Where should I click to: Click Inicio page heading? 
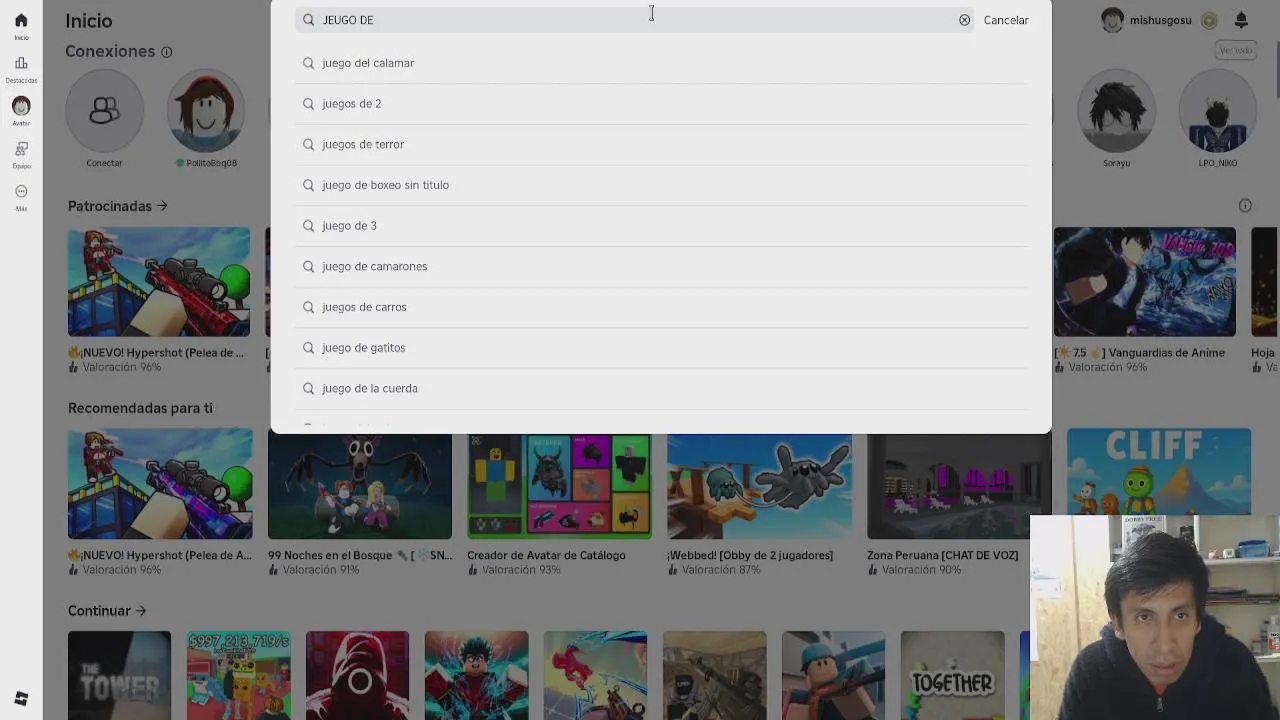point(89,21)
